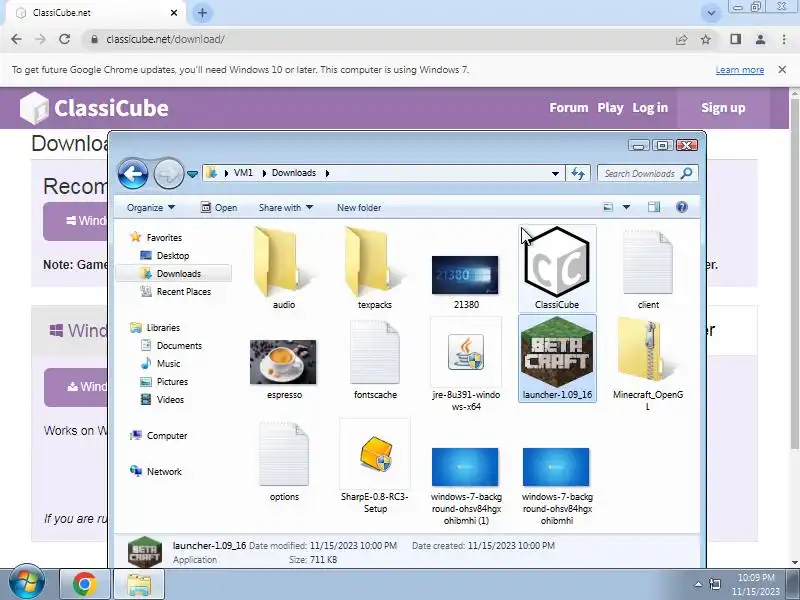Screen dimensions: 800x600
Task: Select Libraries in navigation pane
Action: click(155, 328)
